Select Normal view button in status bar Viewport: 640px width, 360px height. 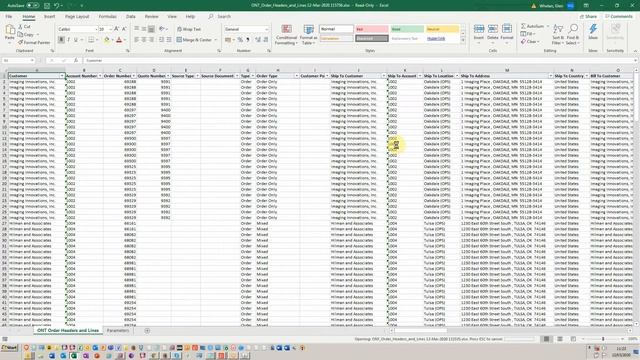point(546,339)
